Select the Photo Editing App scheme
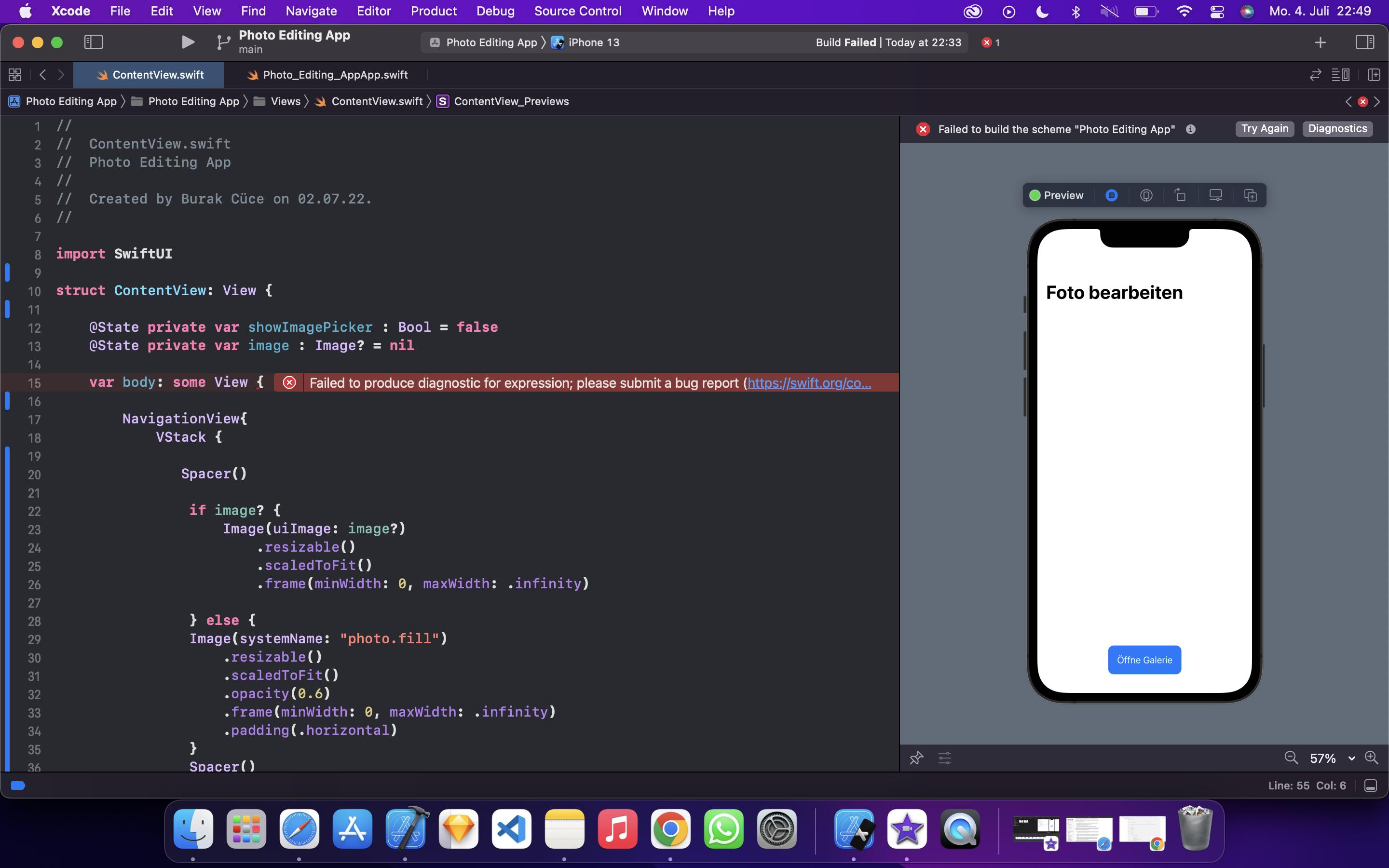 483,42
